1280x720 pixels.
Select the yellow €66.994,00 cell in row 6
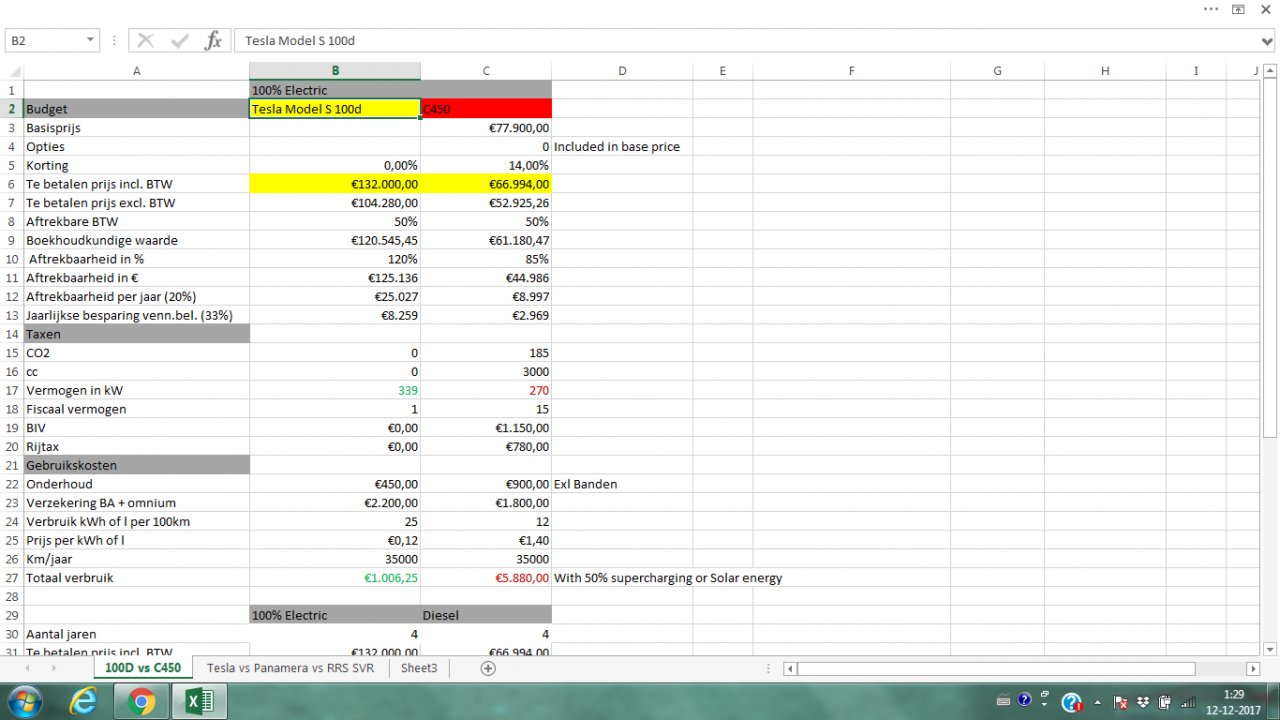coord(486,184)
